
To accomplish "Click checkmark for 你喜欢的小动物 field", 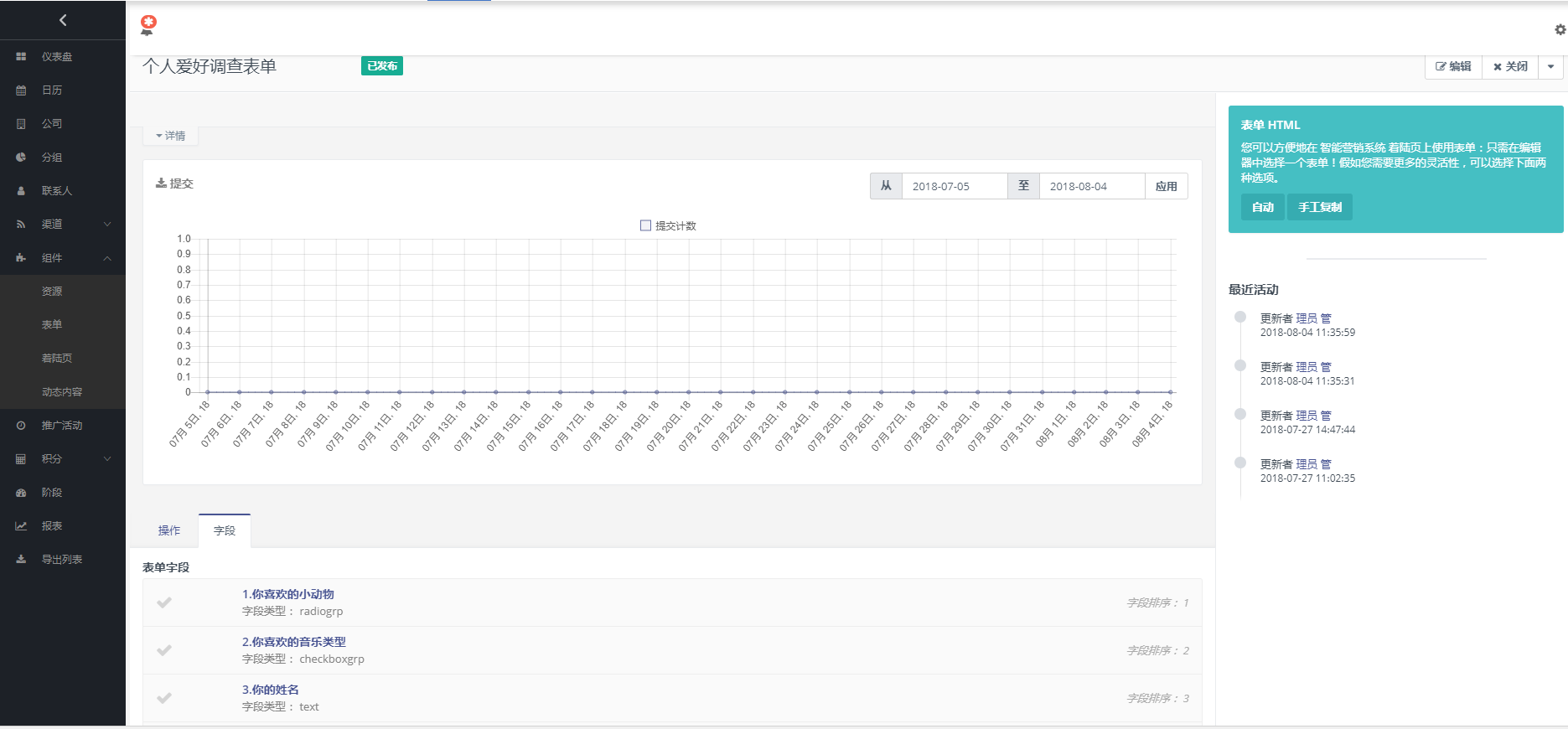I will [164, 602].
